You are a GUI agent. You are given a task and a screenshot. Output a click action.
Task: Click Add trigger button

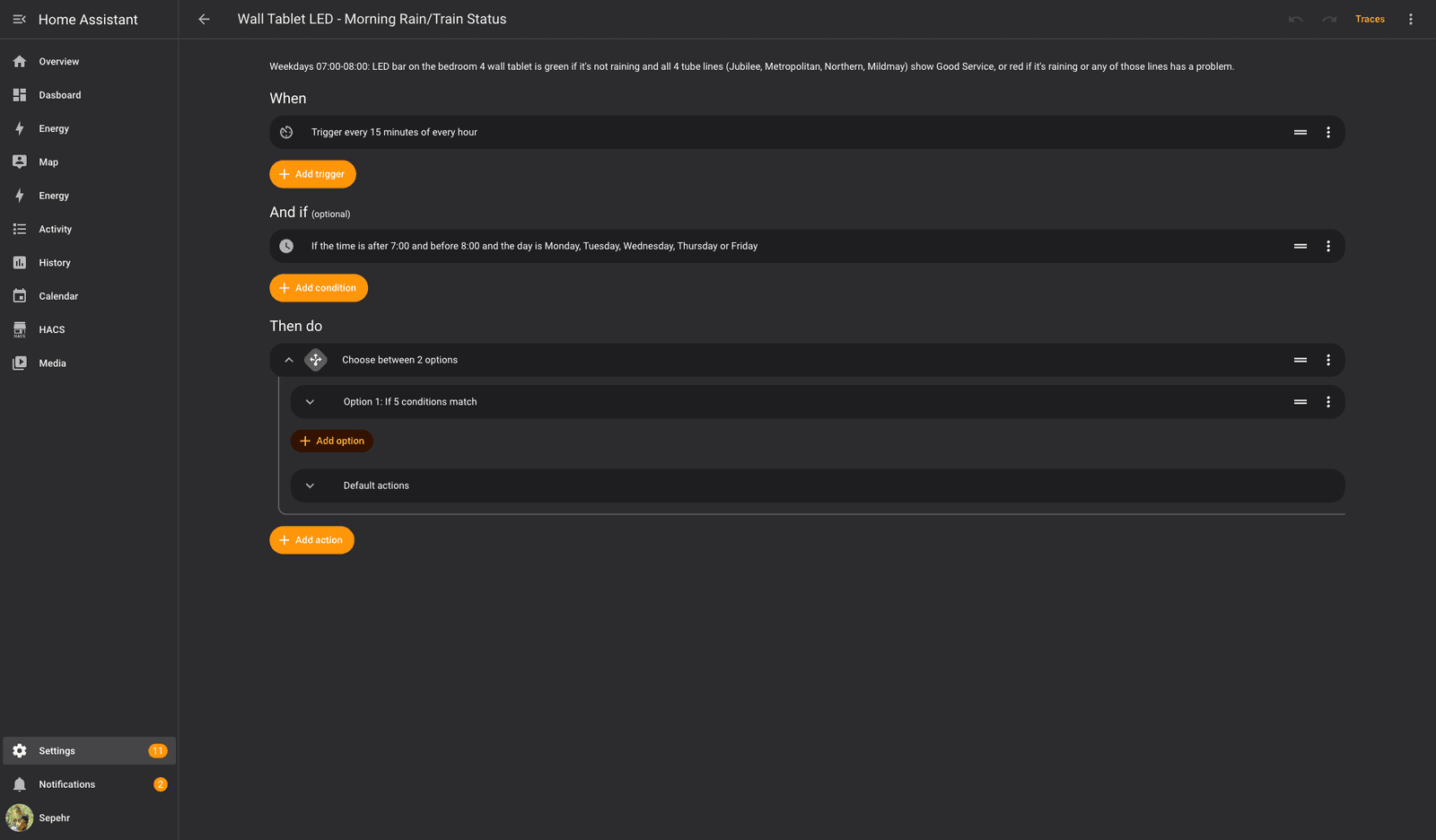312,174
